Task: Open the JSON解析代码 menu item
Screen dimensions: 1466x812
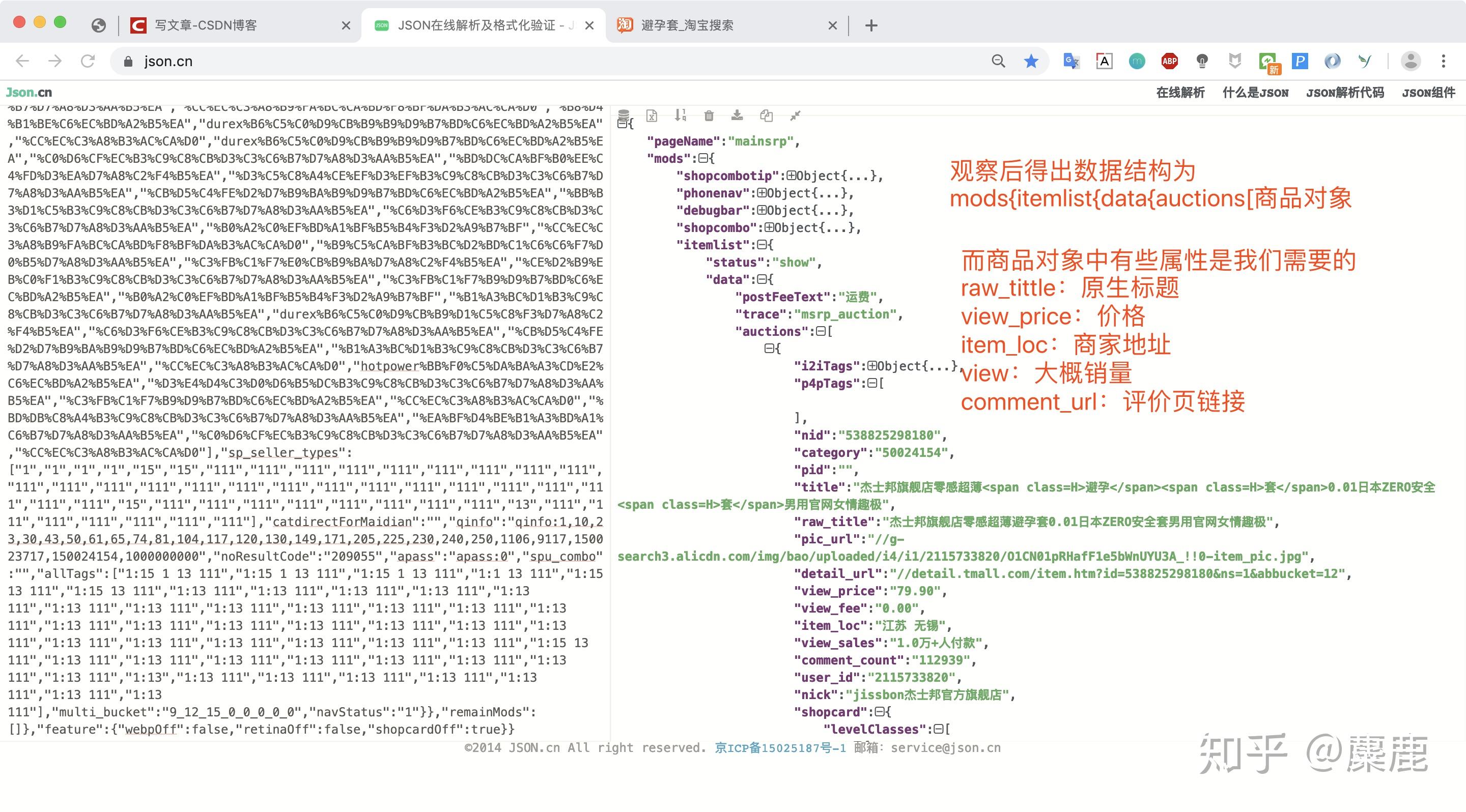Action: (x=1345, y=93)
